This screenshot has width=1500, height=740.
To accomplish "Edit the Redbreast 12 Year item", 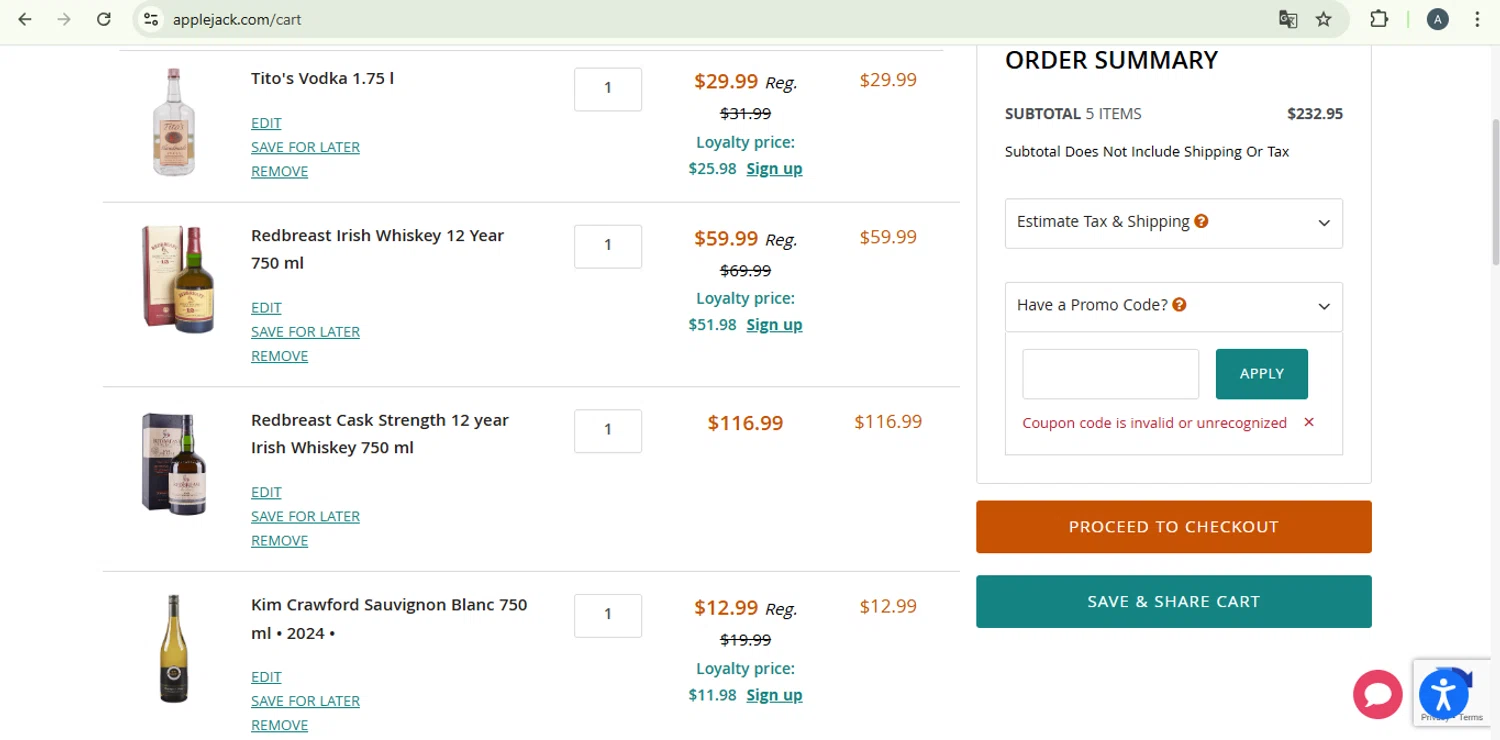I will pos(266,308).
